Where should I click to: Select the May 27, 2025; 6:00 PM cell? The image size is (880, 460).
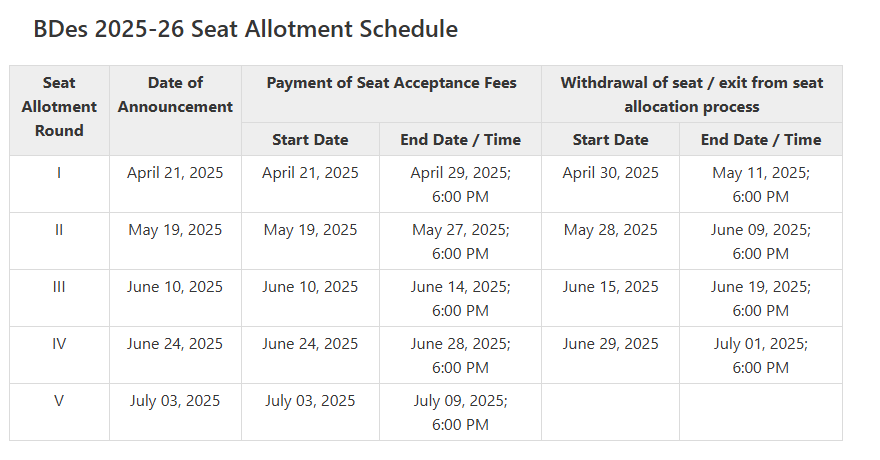coord(460,242)
